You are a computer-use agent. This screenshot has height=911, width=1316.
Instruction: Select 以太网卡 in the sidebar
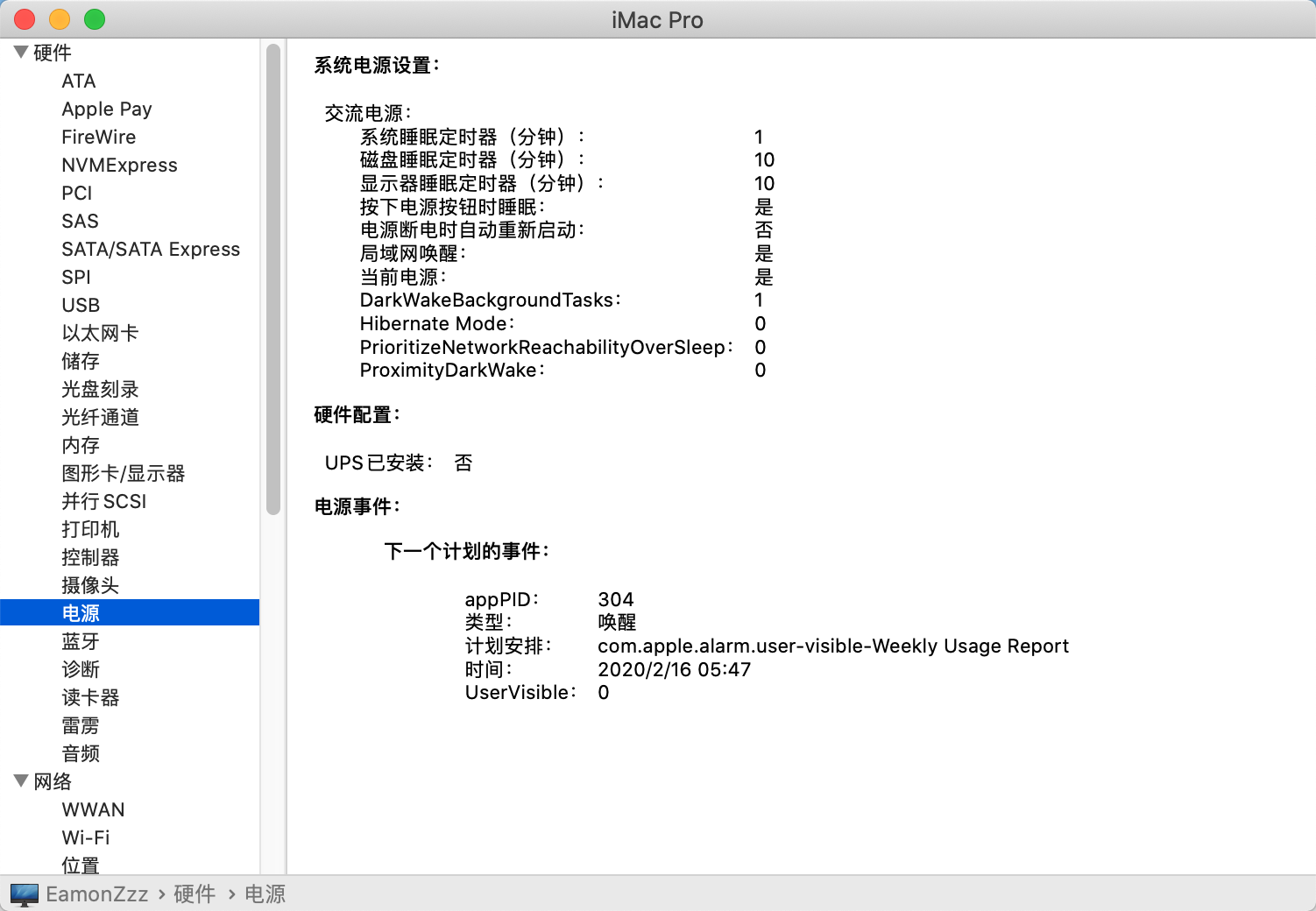click(100, 333)
